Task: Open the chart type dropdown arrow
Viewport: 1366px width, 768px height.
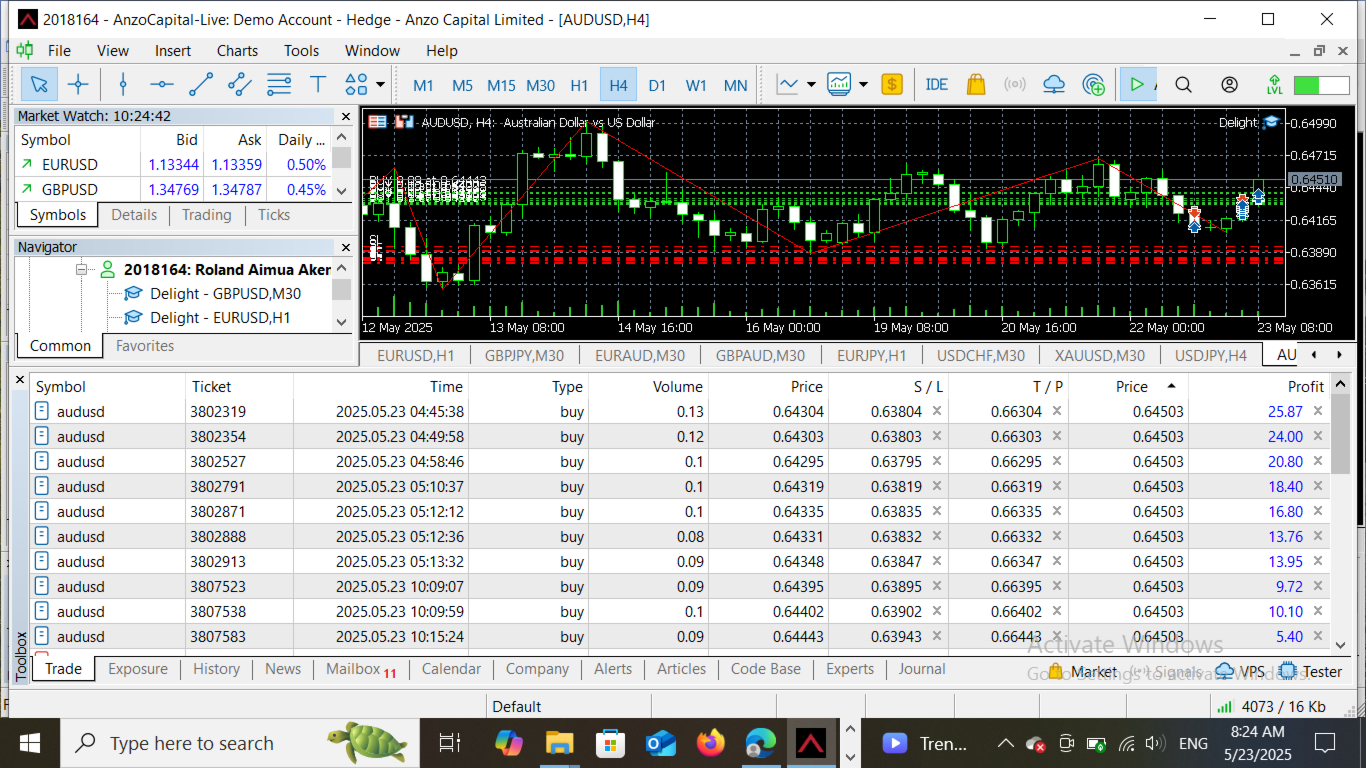Action: [811, 85]
